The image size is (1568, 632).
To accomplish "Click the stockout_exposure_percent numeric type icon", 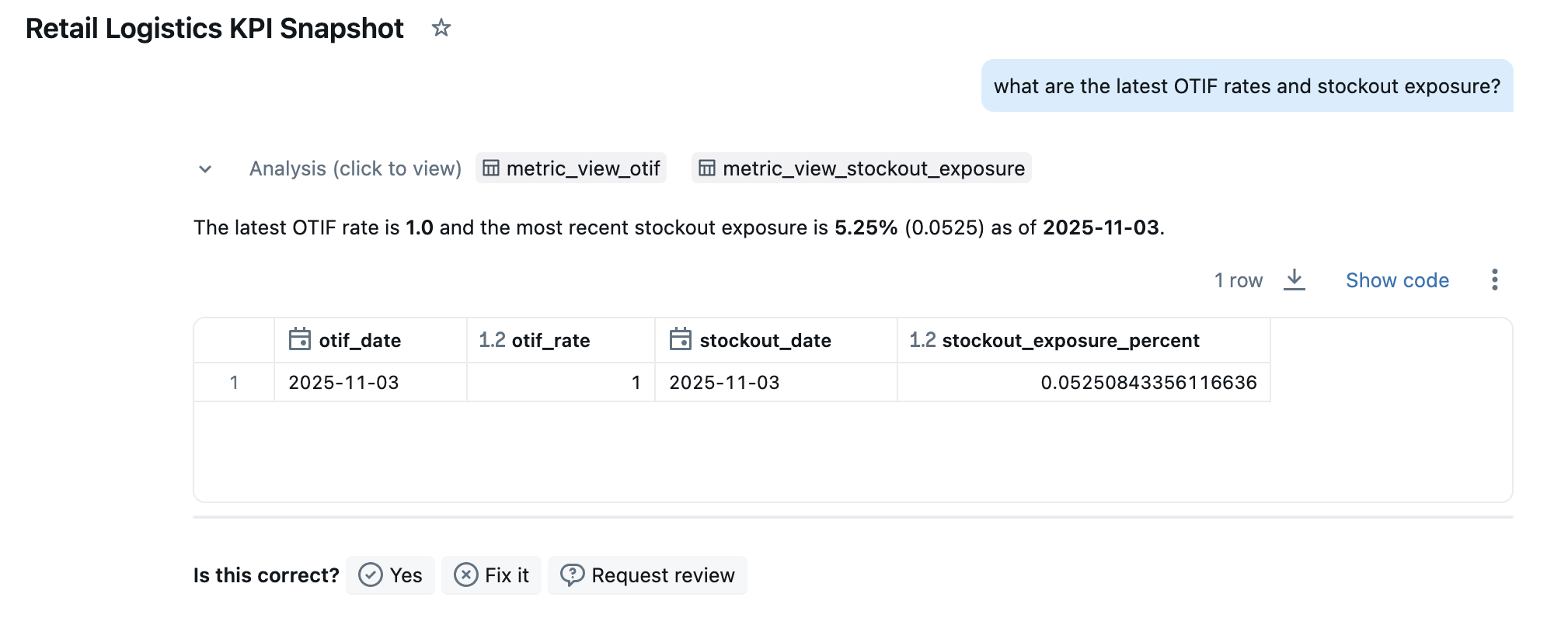I will click(922, 340).
